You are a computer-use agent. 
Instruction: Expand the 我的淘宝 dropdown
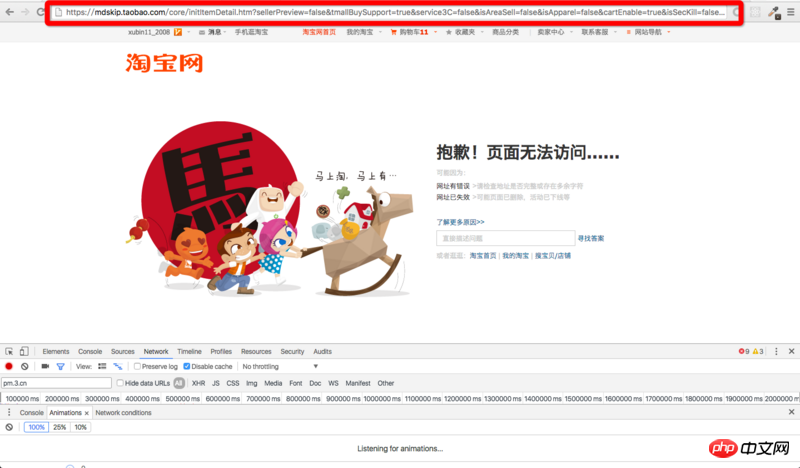(x=380, y=32)
